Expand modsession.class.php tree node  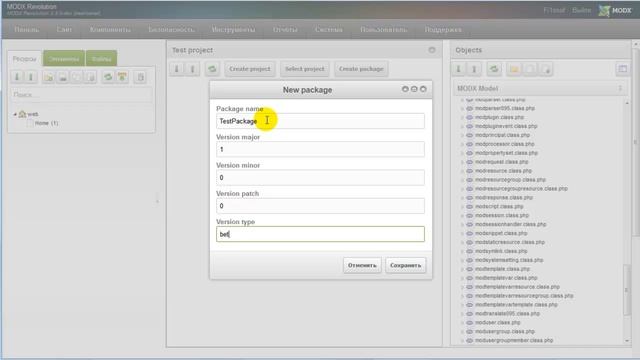(x=462, y=216)
